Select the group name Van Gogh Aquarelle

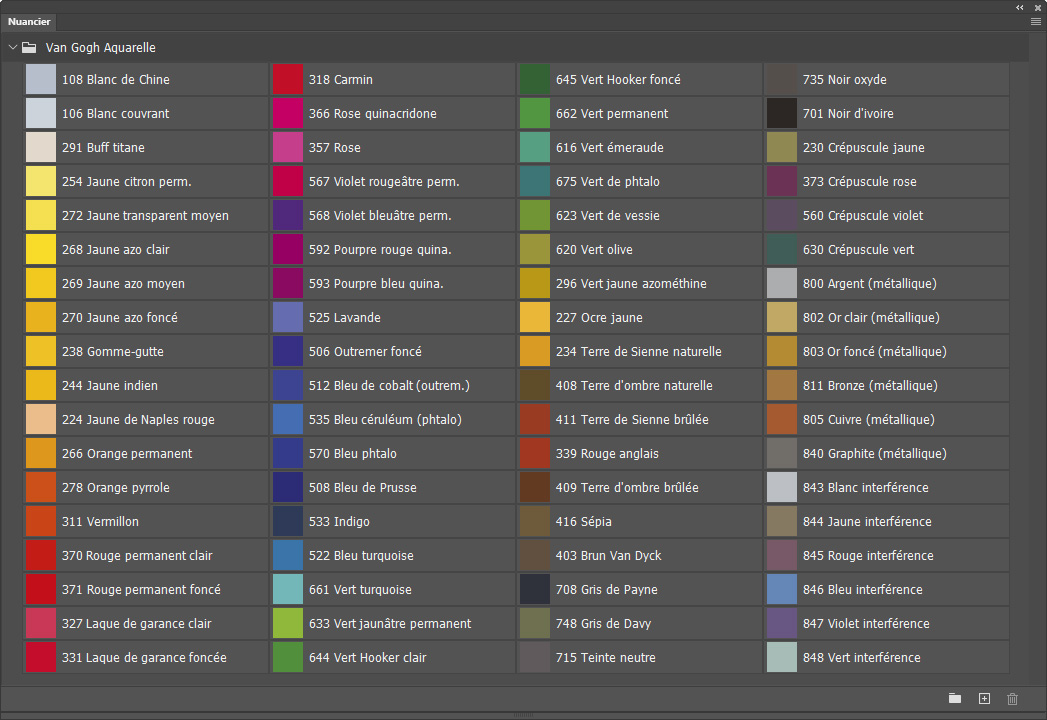click(100, 47)
